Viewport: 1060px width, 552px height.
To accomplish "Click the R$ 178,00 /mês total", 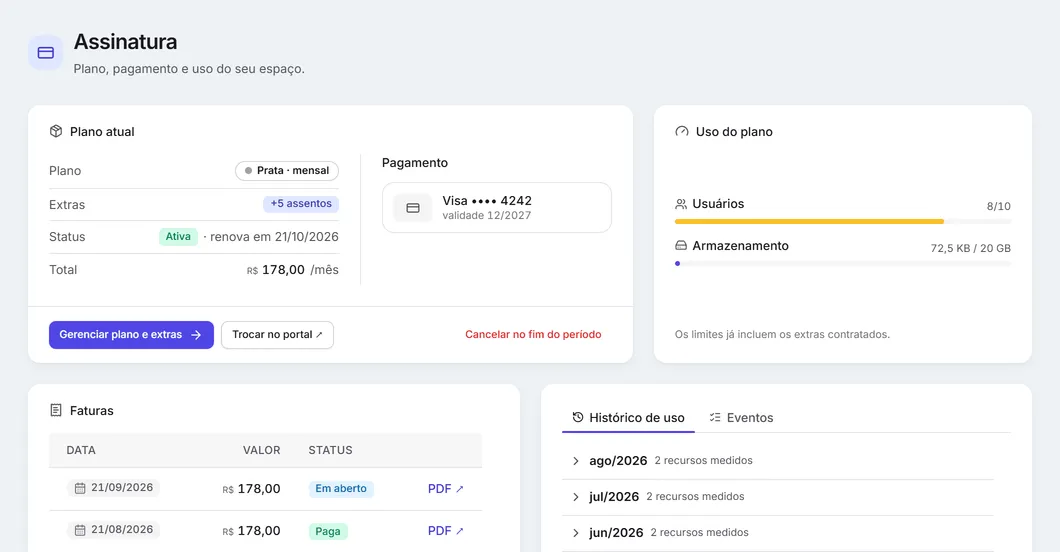I will [x=293, y=270].
